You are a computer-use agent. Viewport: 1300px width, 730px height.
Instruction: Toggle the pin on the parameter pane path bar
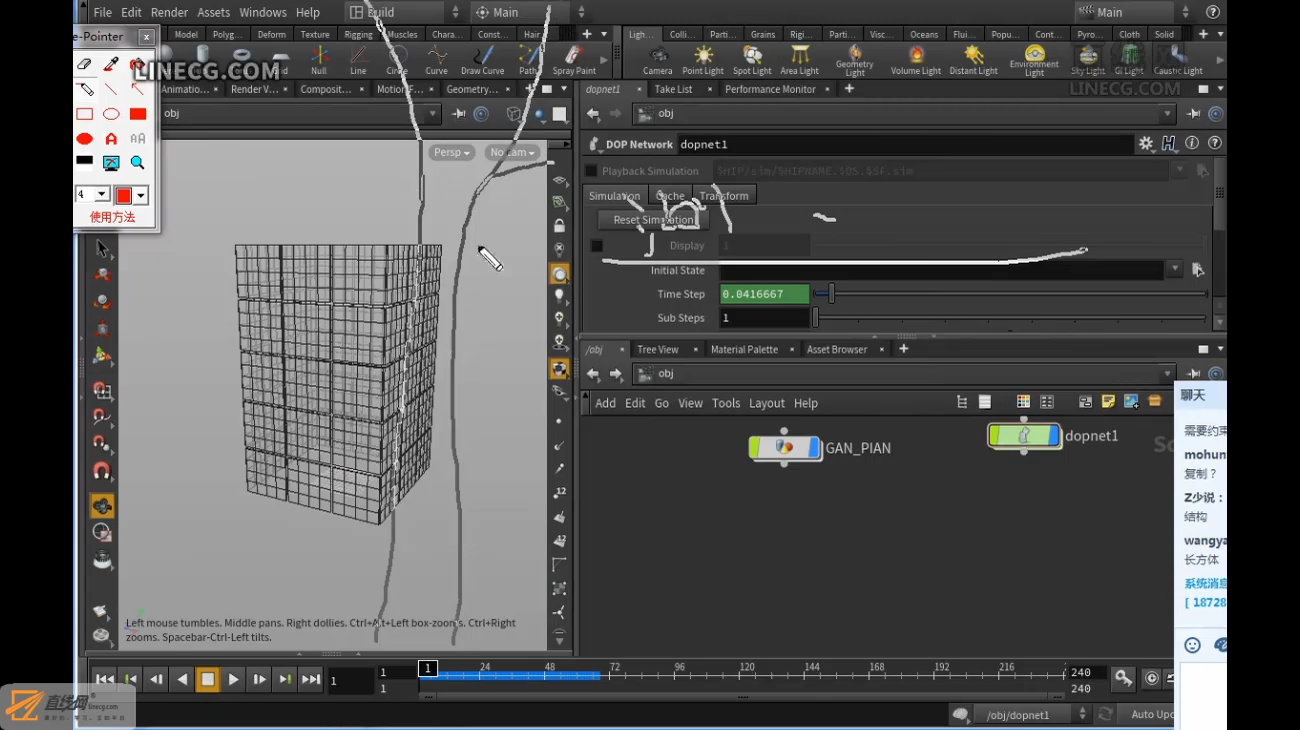click(1193, 114)
